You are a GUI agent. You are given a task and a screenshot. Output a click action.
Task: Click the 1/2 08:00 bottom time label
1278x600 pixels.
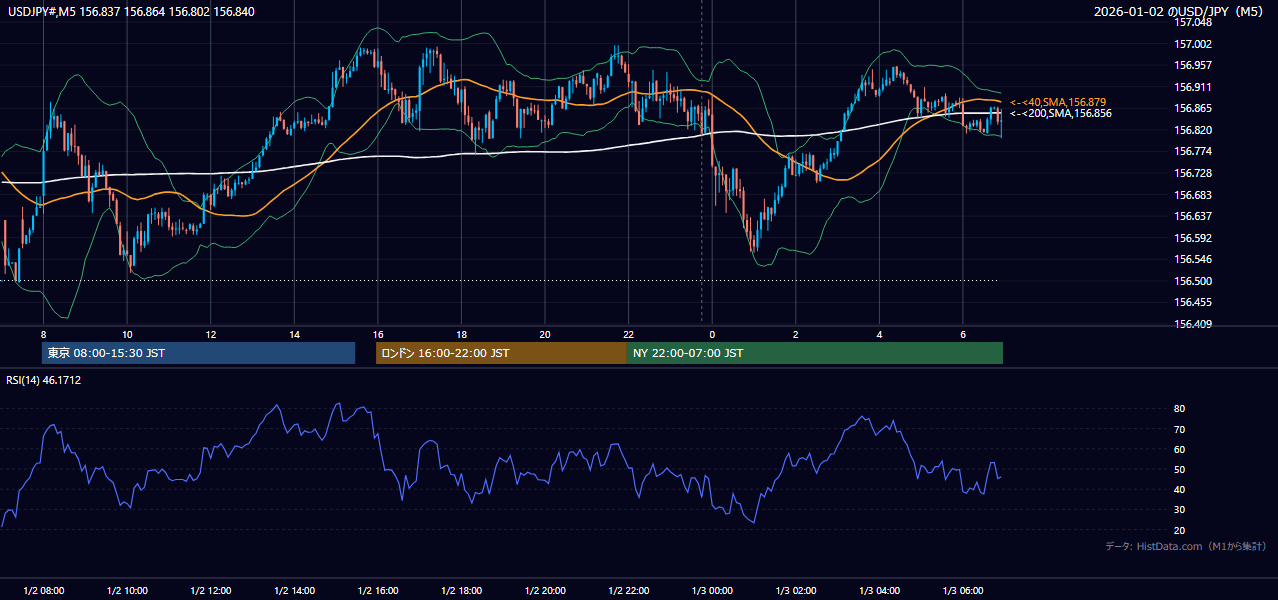[43, 591]
